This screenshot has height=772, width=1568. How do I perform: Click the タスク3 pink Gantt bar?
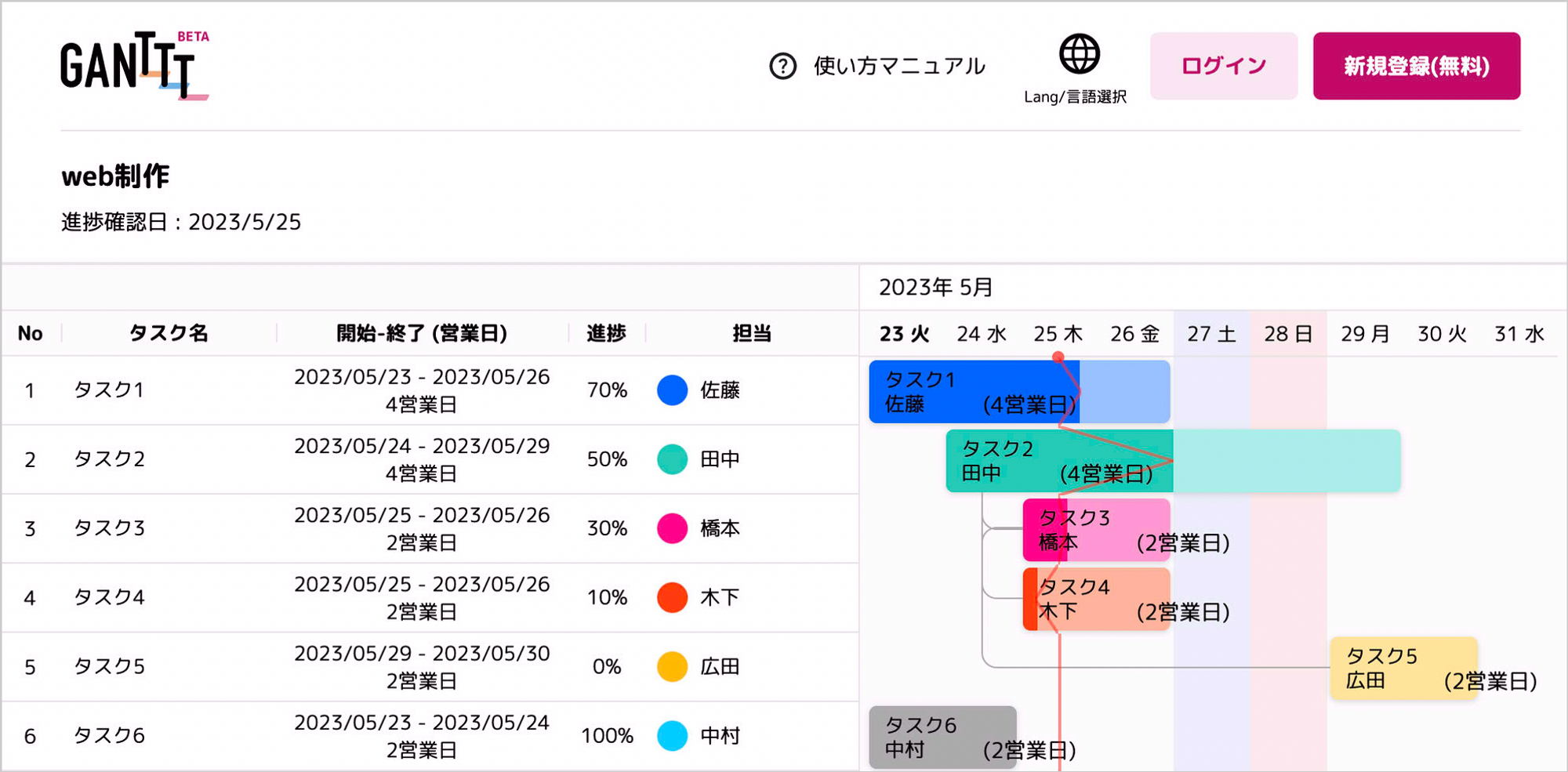tap(1096, 530)
